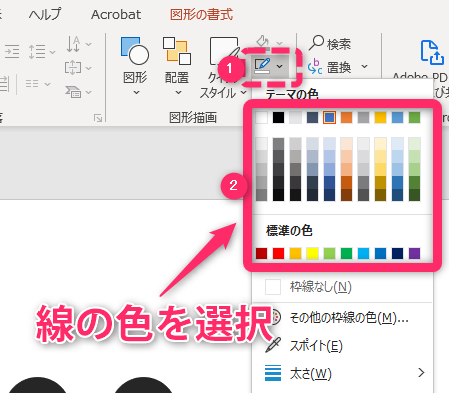Select the blue standard color
The width and height of the screenshot is (449, 393).
(380, 253)
